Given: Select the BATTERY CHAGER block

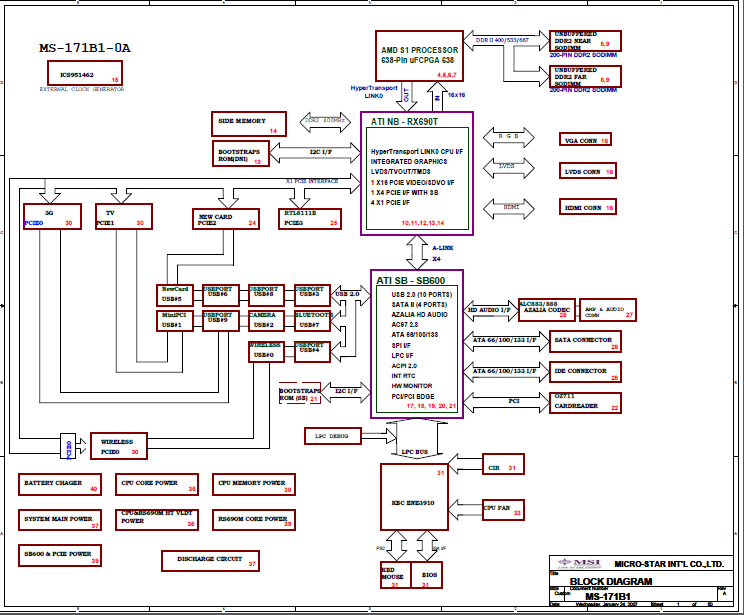Looking at the screenshot, I should click(x=60, y=485).
